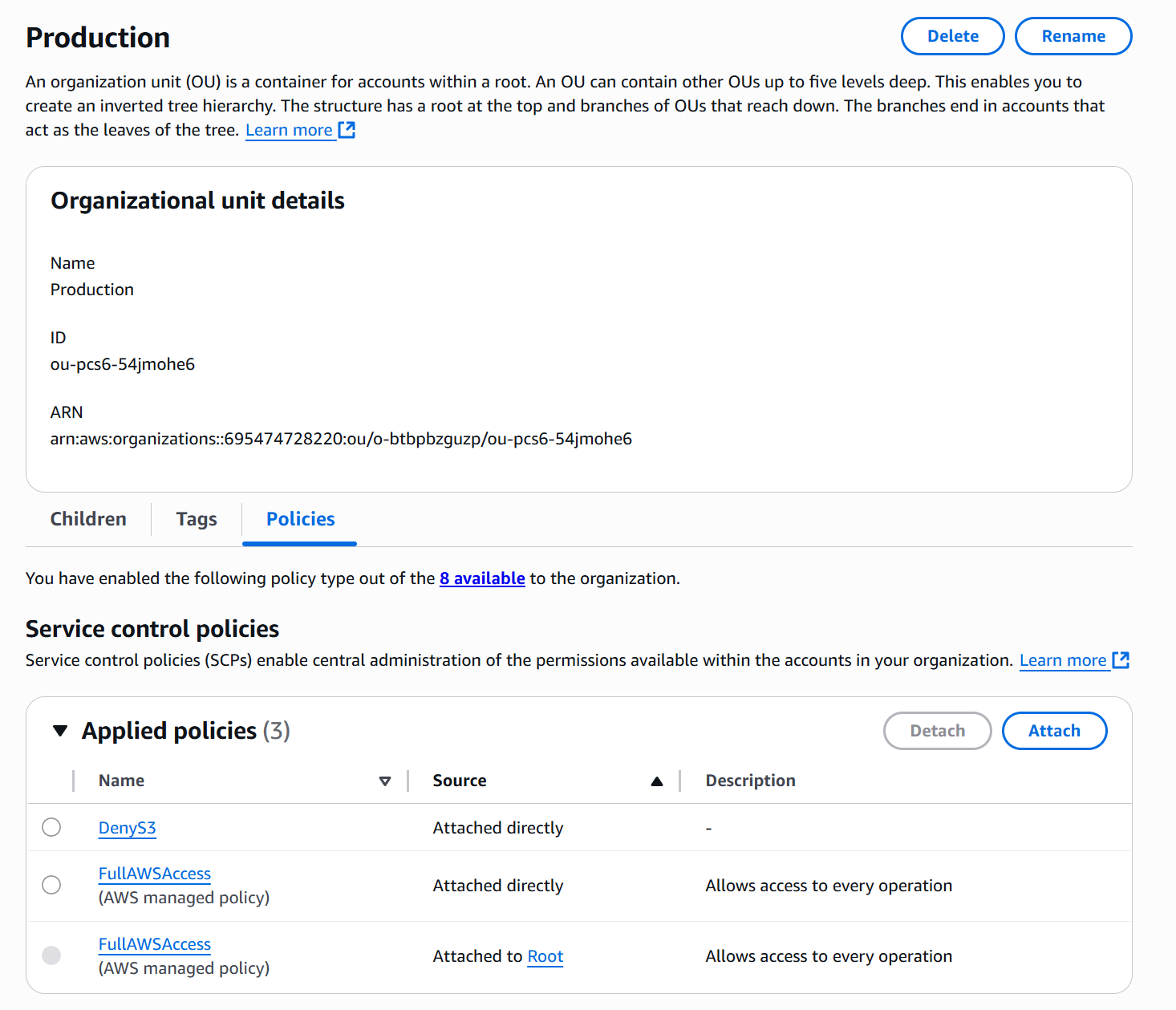Click external link icon beside SCP Learn more
1176x1010 pixels.
point(1121,660)
